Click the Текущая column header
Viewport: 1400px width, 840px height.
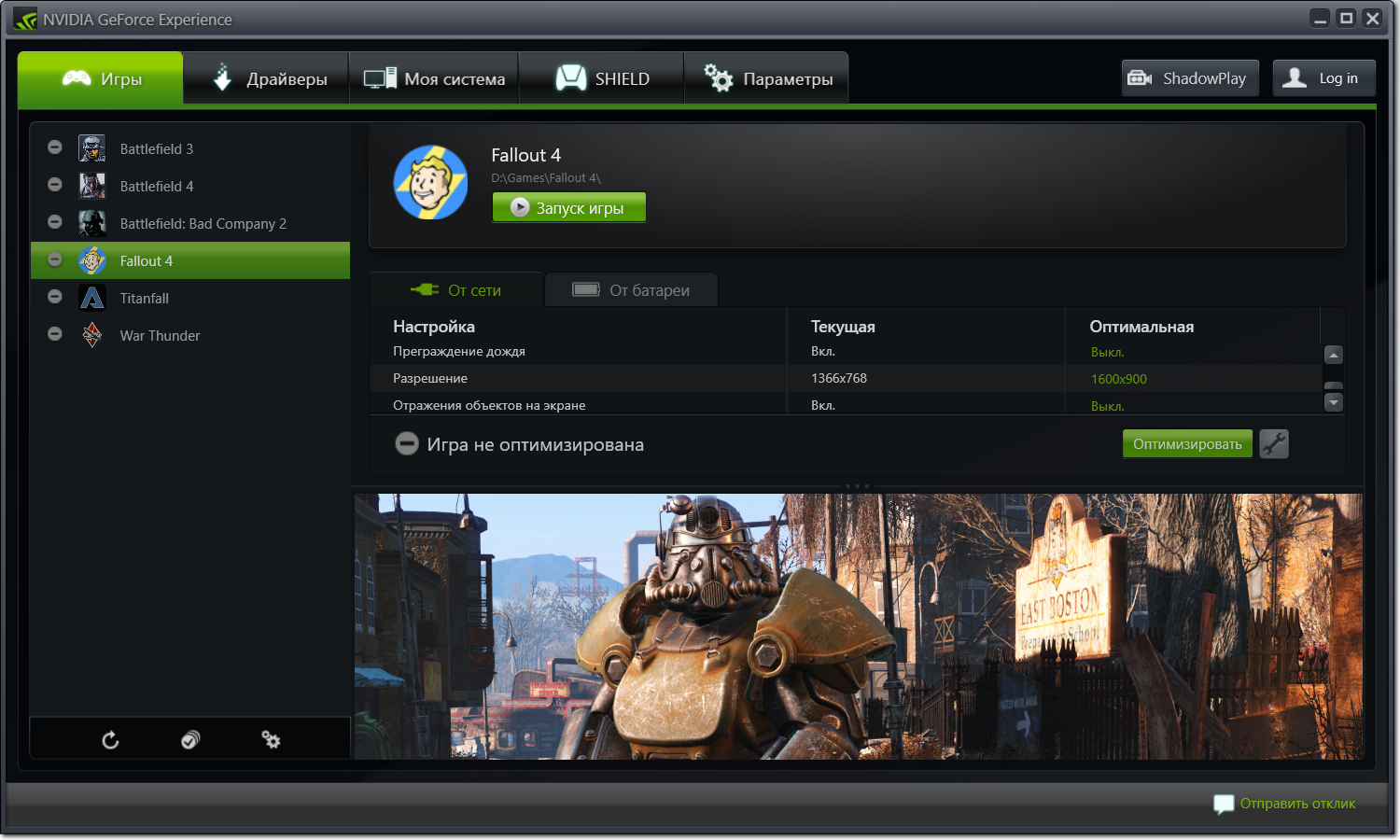(x=843, y=327)
